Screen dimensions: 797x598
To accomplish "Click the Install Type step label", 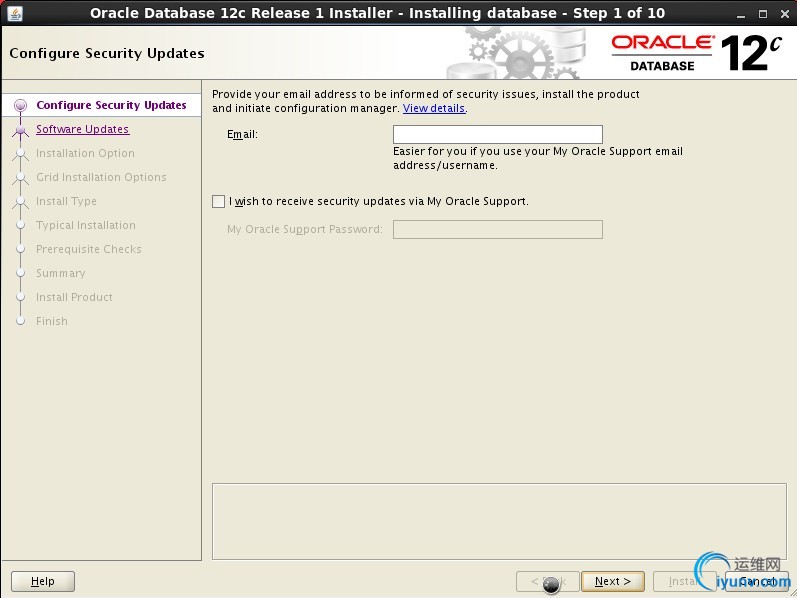I will tap(66, 201).
